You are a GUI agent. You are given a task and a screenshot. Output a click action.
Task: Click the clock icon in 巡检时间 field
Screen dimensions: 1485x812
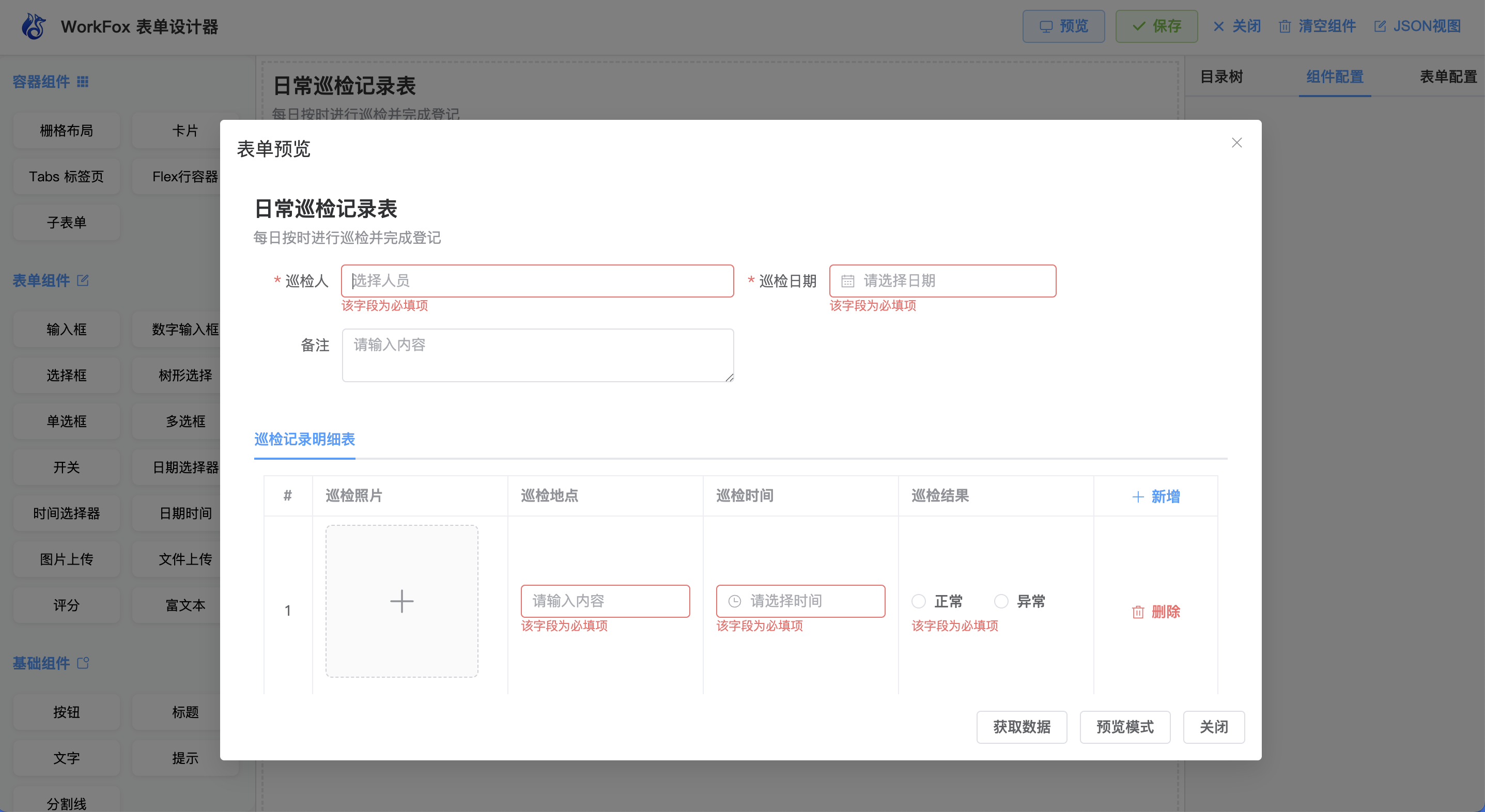(x=734, y=601)
